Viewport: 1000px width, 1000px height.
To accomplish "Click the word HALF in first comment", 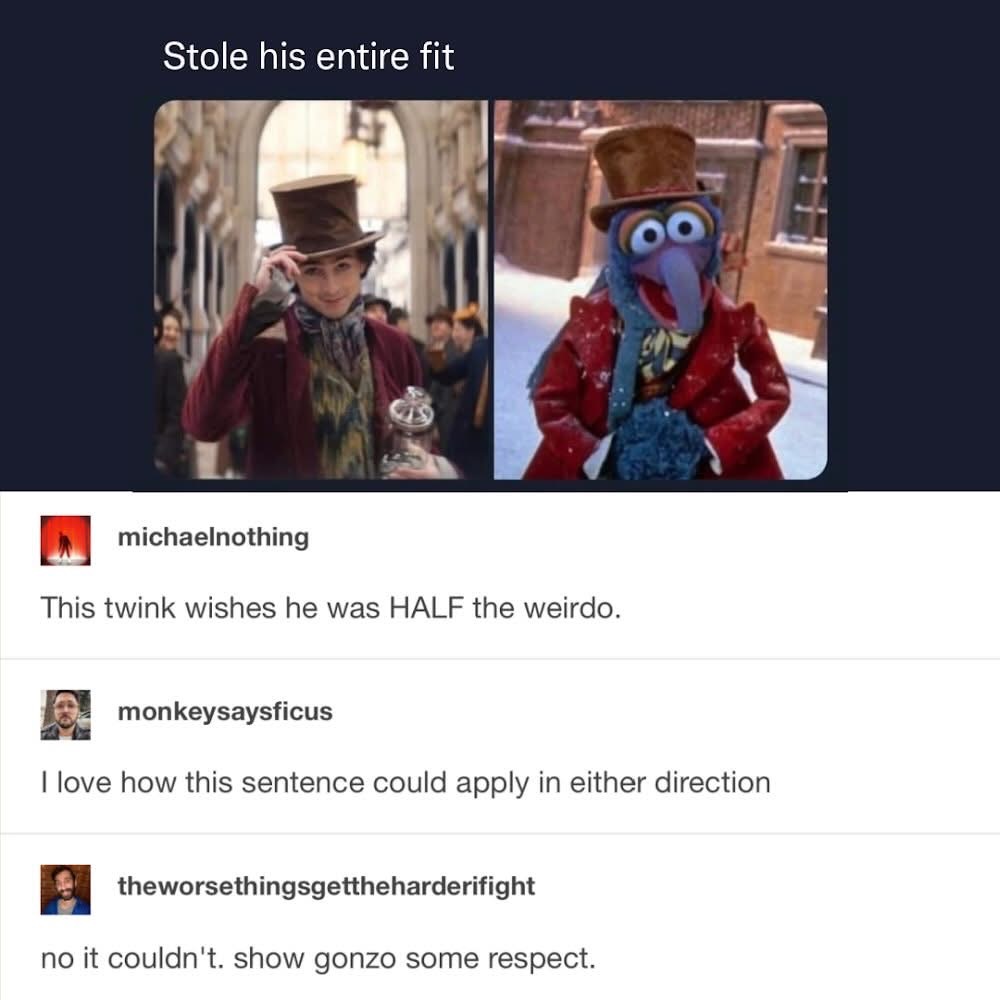I will click(426, 608).
